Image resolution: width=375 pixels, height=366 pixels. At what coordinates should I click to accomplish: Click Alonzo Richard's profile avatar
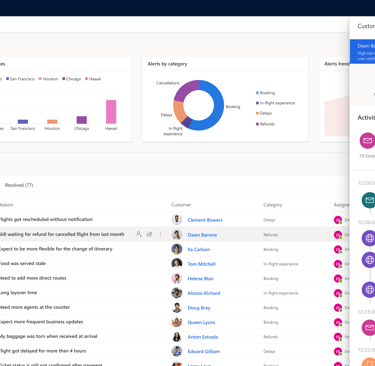177,293
